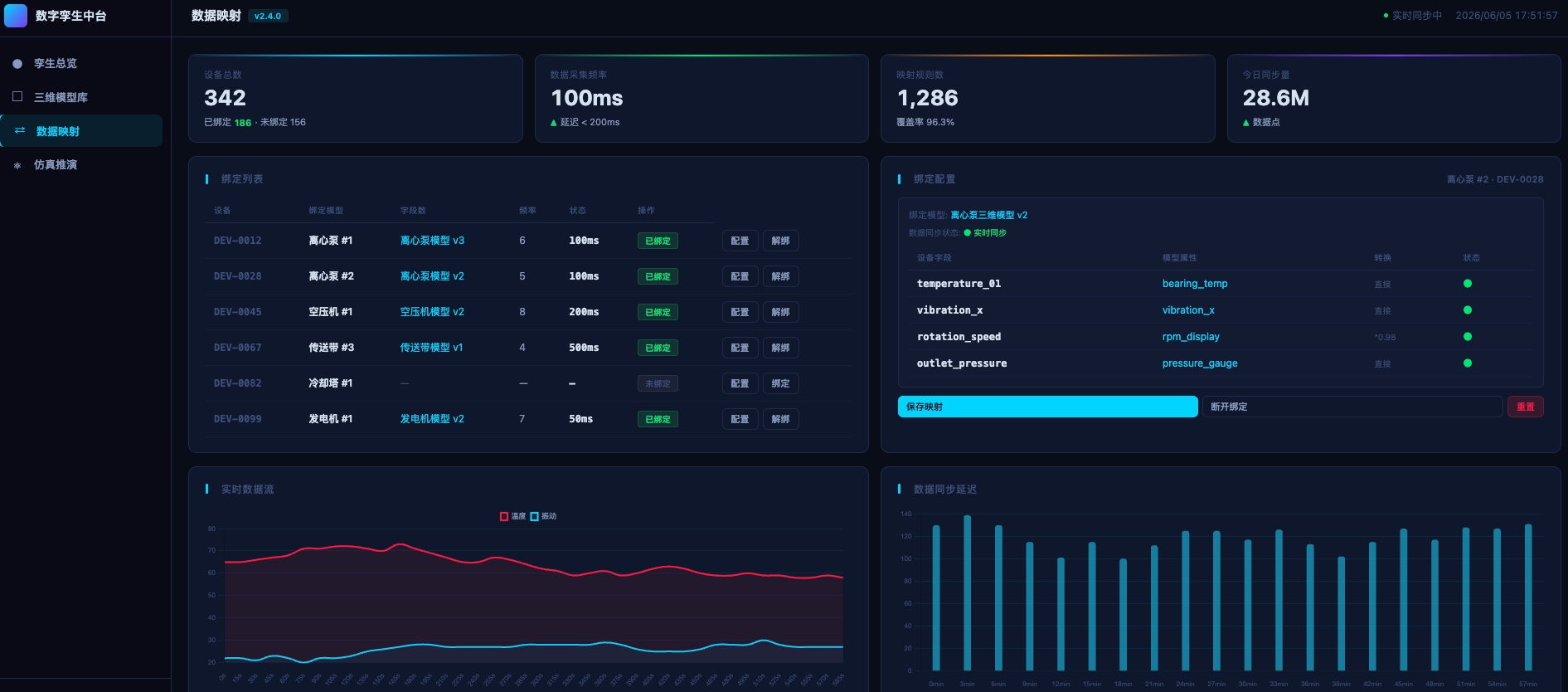Click the 保存映射 button
Screen dimensions: 1568x692
tap(1048, 407)
